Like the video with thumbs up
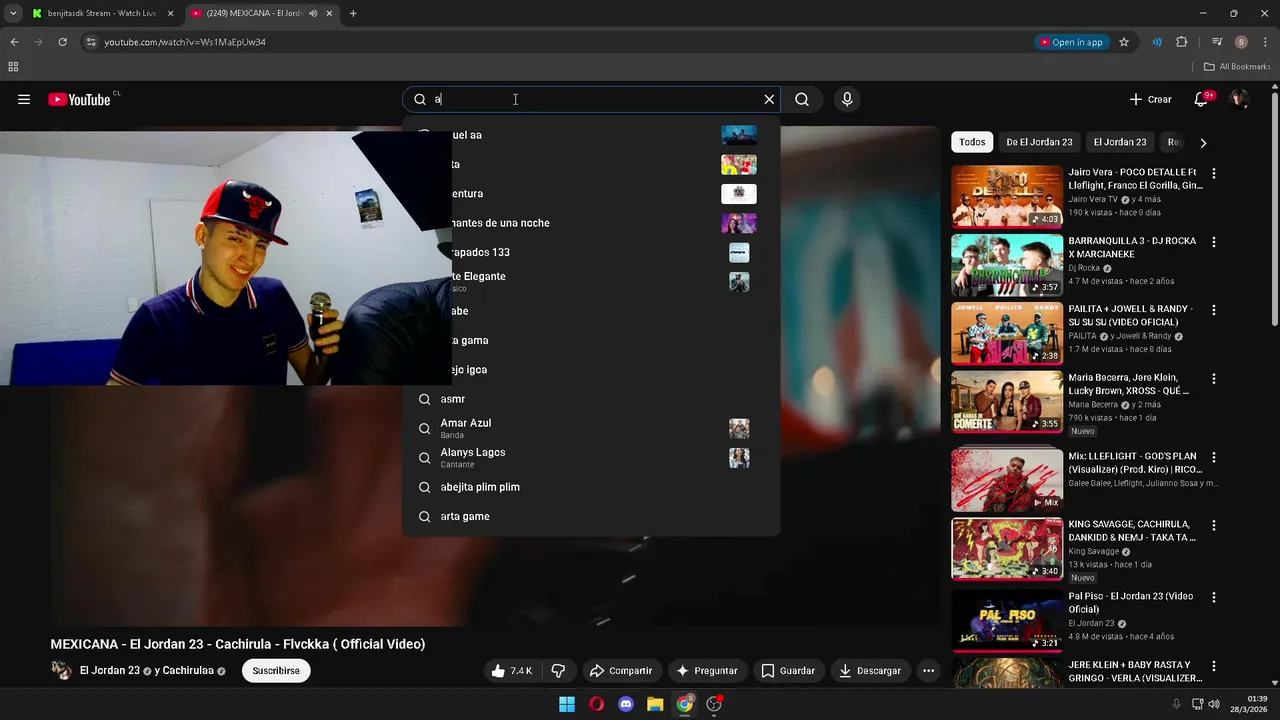 pyautogui.click(x=512, y=671)
